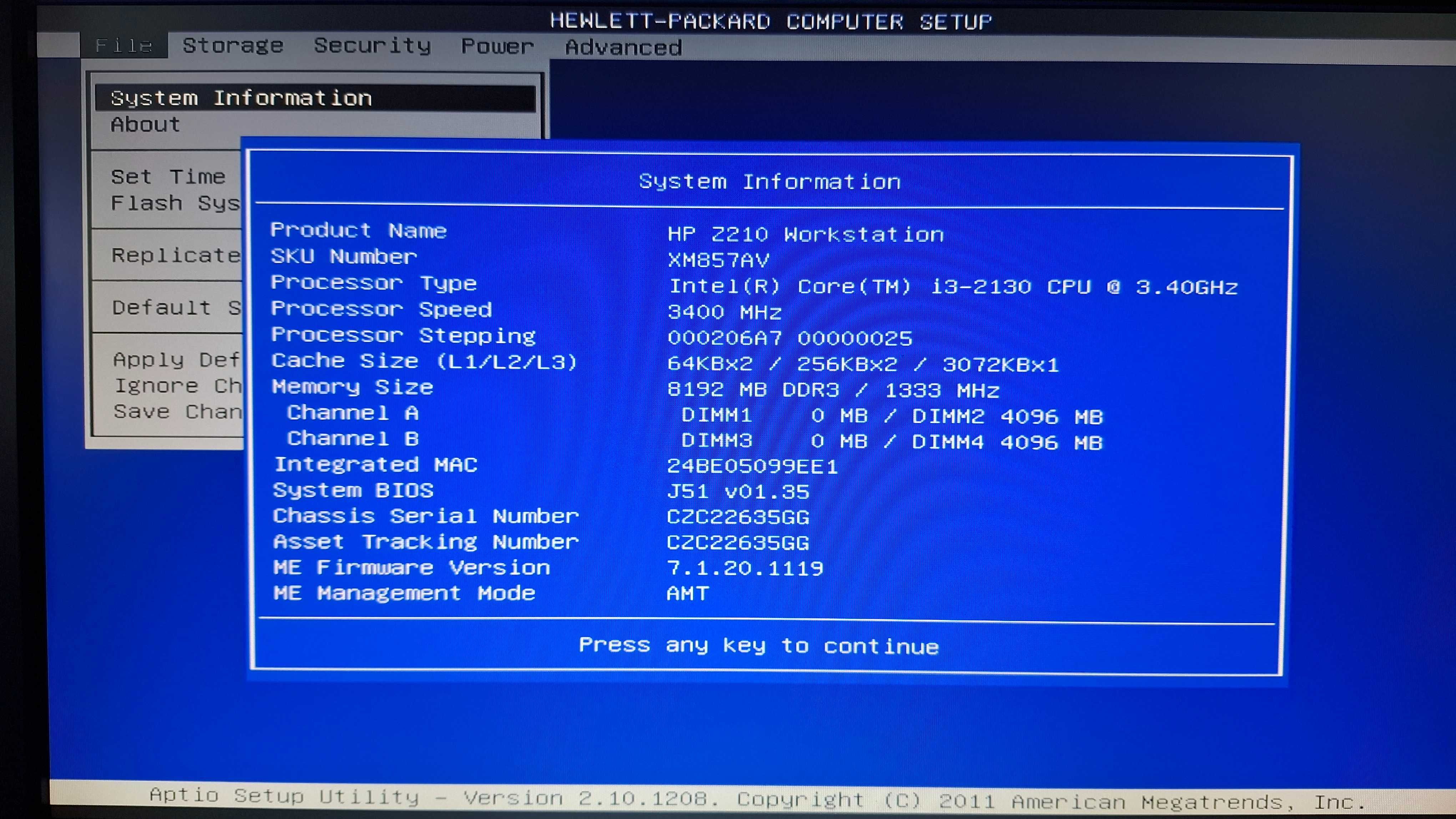Select the DIMM2 4096 MB value
Viewport: 1456px width, 819px height.
[x=1007, y=417]
